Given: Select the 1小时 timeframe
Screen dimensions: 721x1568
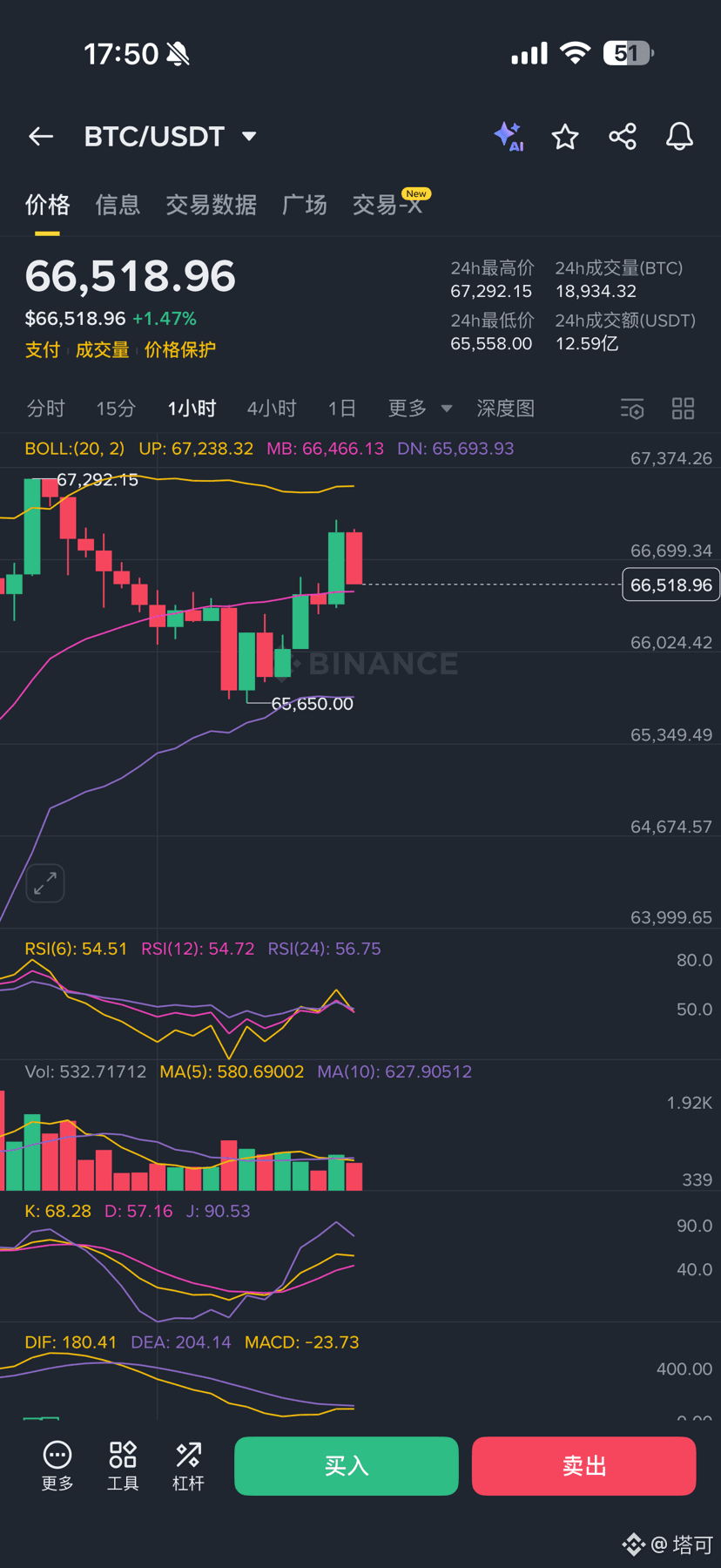Looking at the screenshot, I should 192,409.
